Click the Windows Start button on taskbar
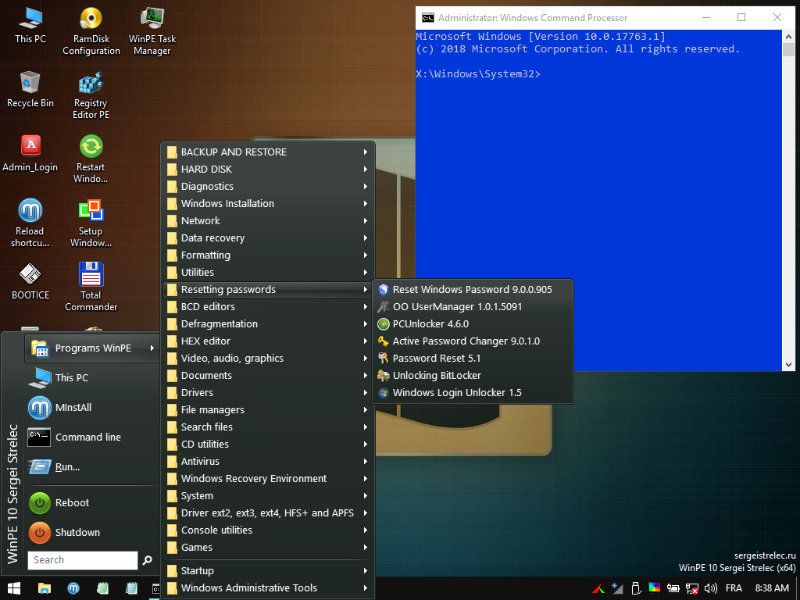 point(14,588)
